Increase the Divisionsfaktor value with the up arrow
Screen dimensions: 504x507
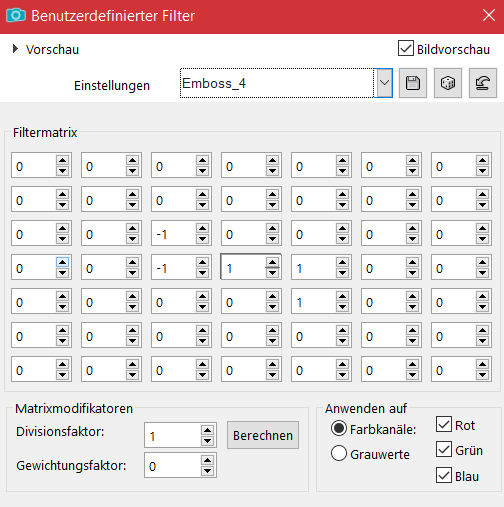tap(207, 430)
